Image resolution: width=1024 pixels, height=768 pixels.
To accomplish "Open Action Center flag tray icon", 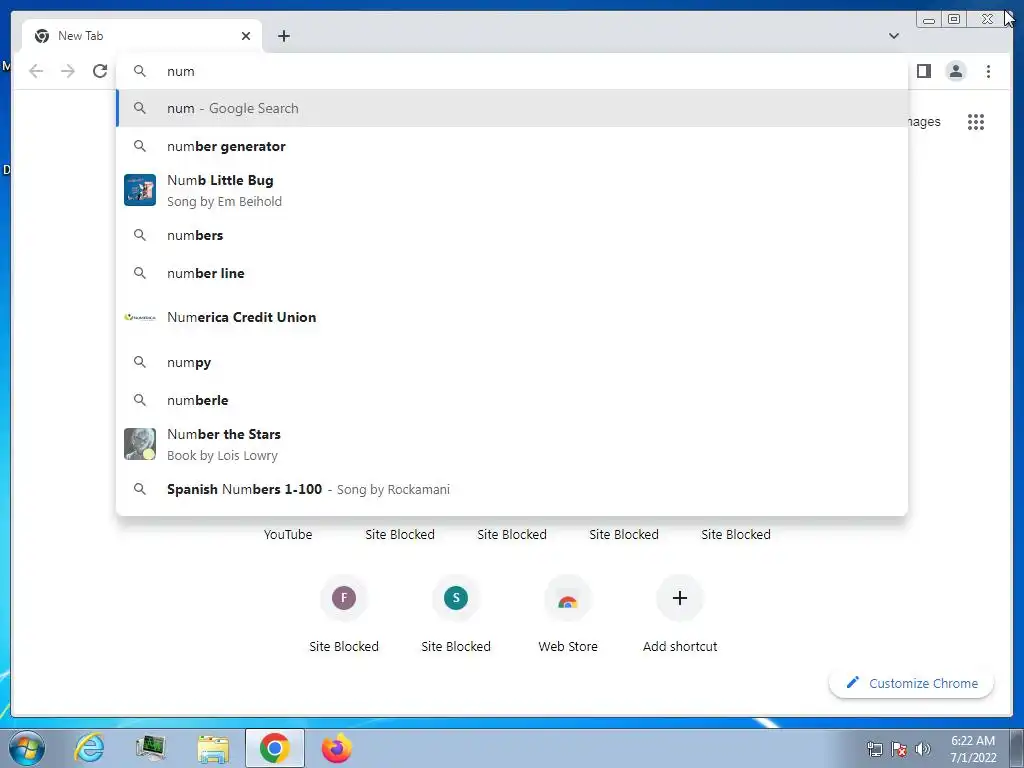I will pos(899,749).
